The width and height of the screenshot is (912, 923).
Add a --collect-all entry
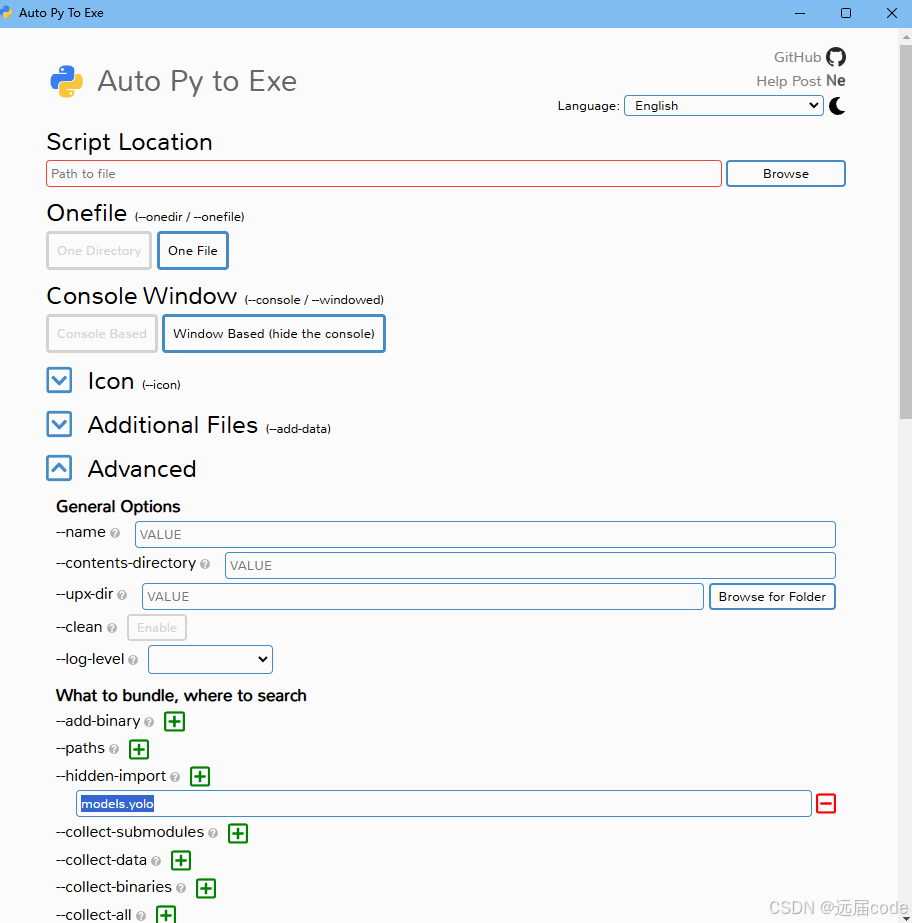pyautogui.click(x=166, y=915)
